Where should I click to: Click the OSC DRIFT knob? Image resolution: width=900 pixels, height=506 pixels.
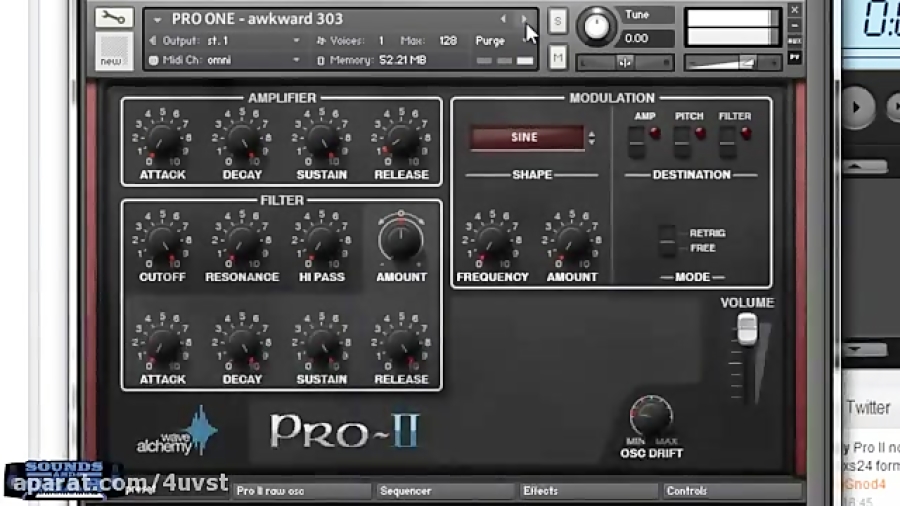tap(651, 415)
